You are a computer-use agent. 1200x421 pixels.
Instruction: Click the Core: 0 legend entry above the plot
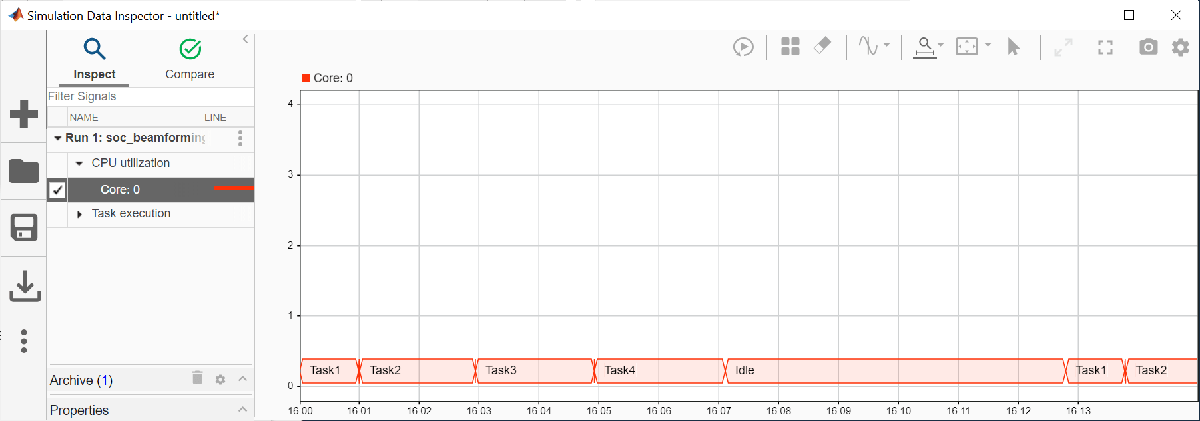(327, 77)
